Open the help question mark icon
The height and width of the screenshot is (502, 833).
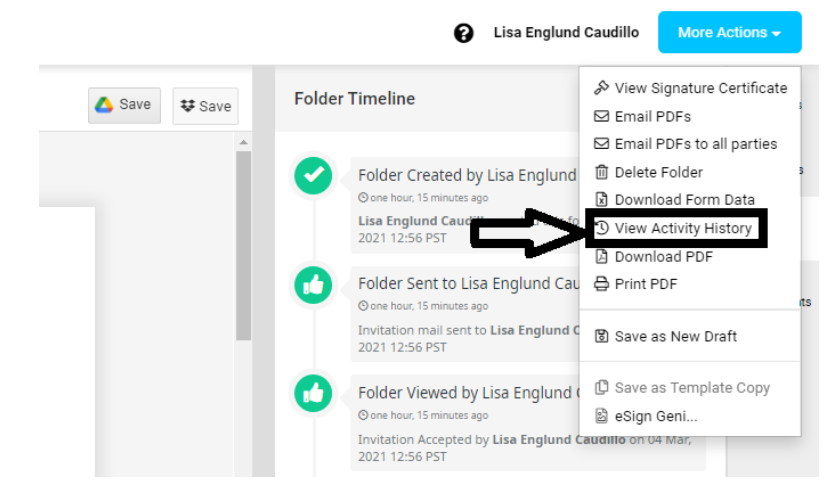[463, 33]
